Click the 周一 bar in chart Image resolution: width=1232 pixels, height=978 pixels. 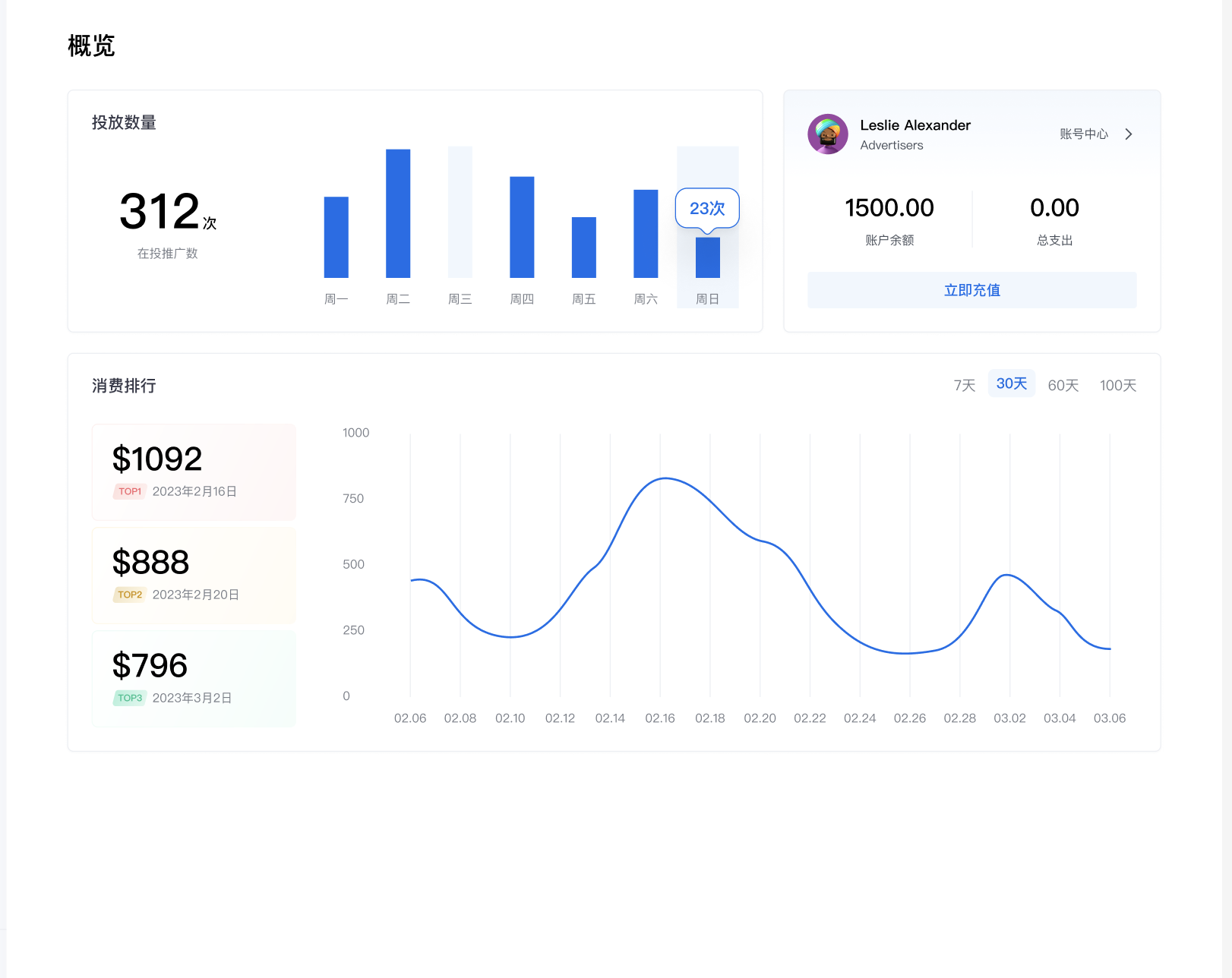click(336, 237)
